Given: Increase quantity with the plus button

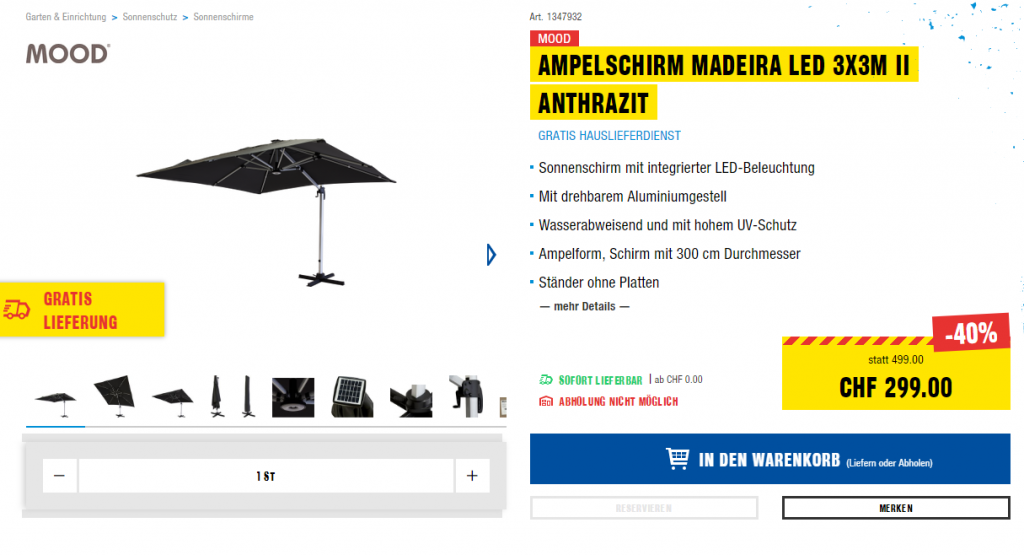Looking at the screenshot, I should click(472, 475).
